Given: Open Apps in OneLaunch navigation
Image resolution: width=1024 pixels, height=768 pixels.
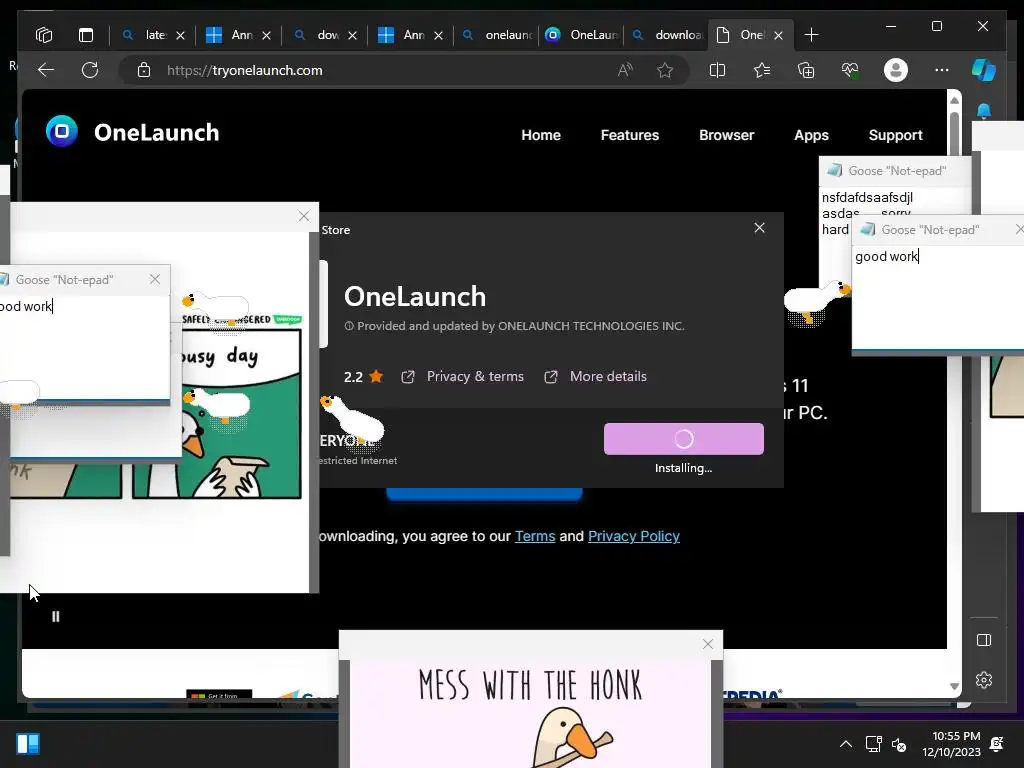Looking at the screenshot, I should (811, 135).
